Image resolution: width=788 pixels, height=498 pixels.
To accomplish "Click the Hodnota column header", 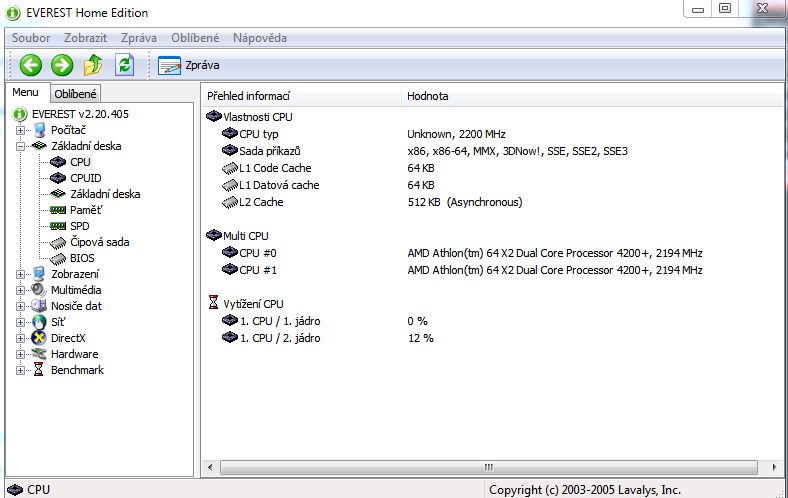I will click(592, 96).
